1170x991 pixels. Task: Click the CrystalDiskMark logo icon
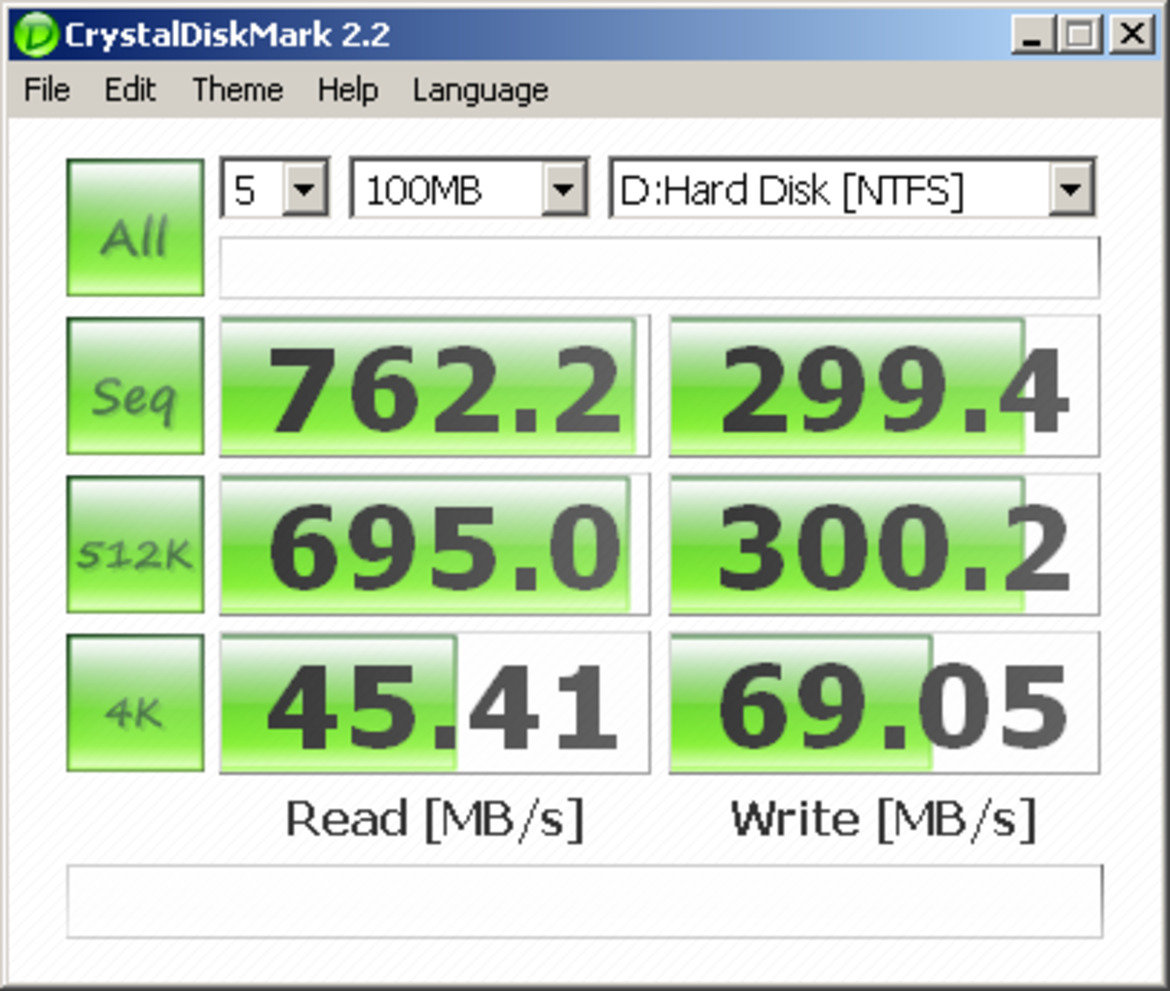(34, 33)
